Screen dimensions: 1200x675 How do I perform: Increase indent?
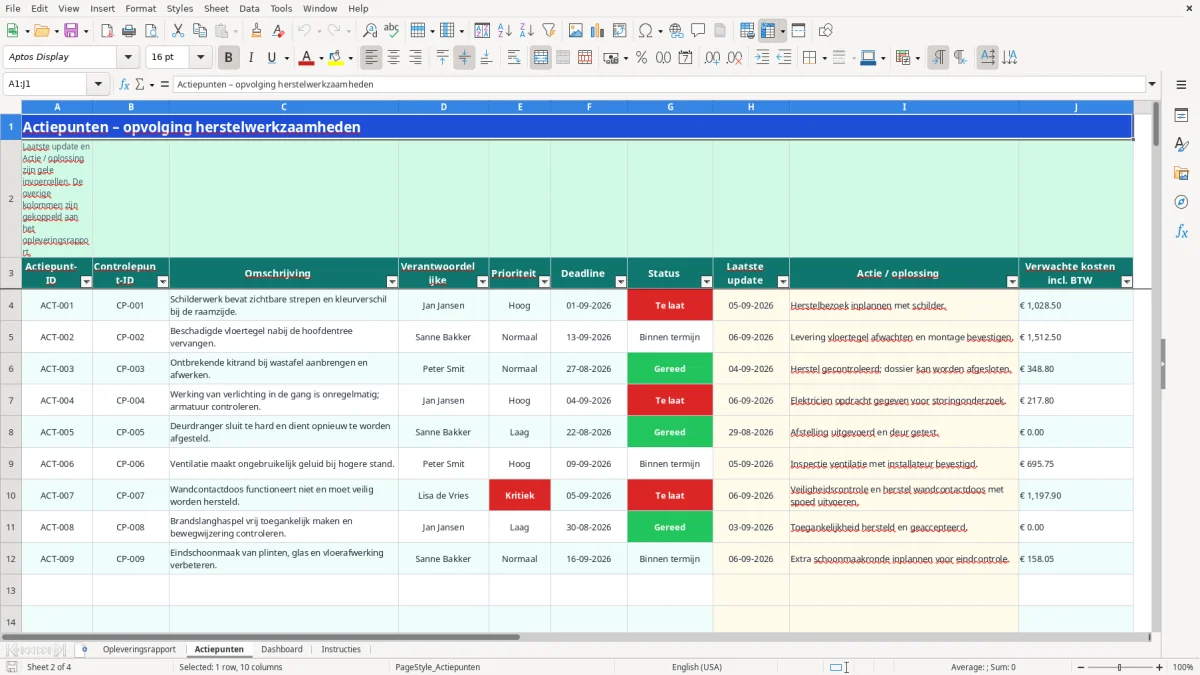click(x=762, y=58)
